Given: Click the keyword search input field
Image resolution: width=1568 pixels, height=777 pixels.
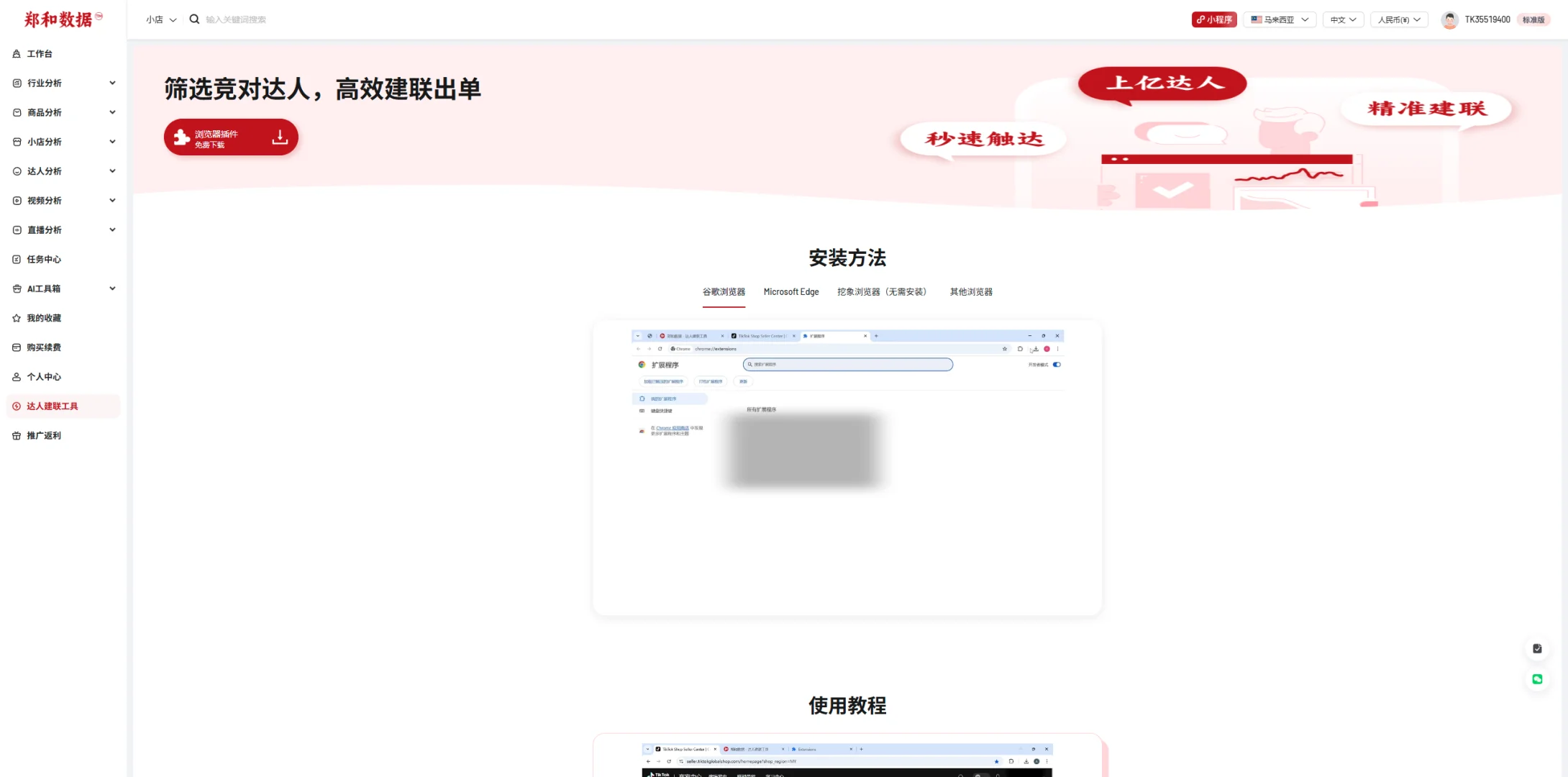Looking at the screenshot, I should 237,19.
